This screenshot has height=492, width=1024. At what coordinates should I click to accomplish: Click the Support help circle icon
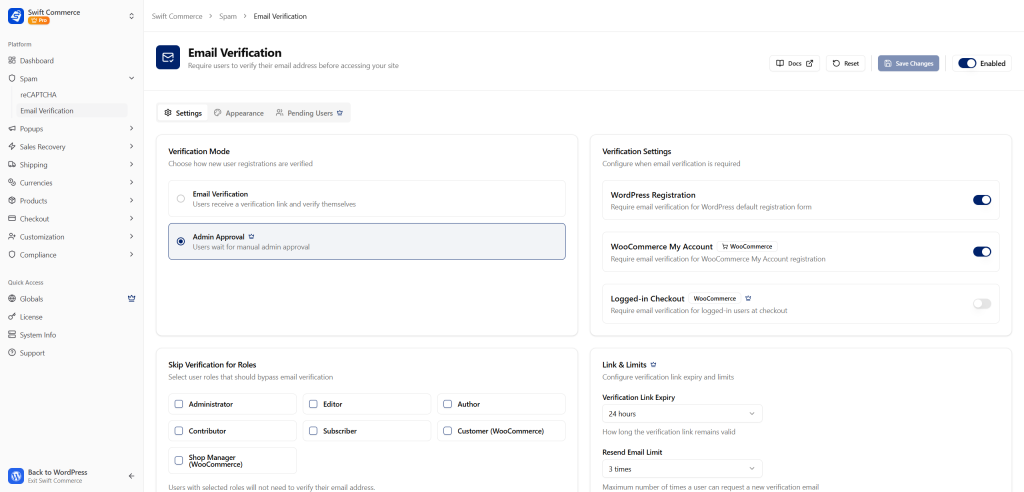point(12,353)
